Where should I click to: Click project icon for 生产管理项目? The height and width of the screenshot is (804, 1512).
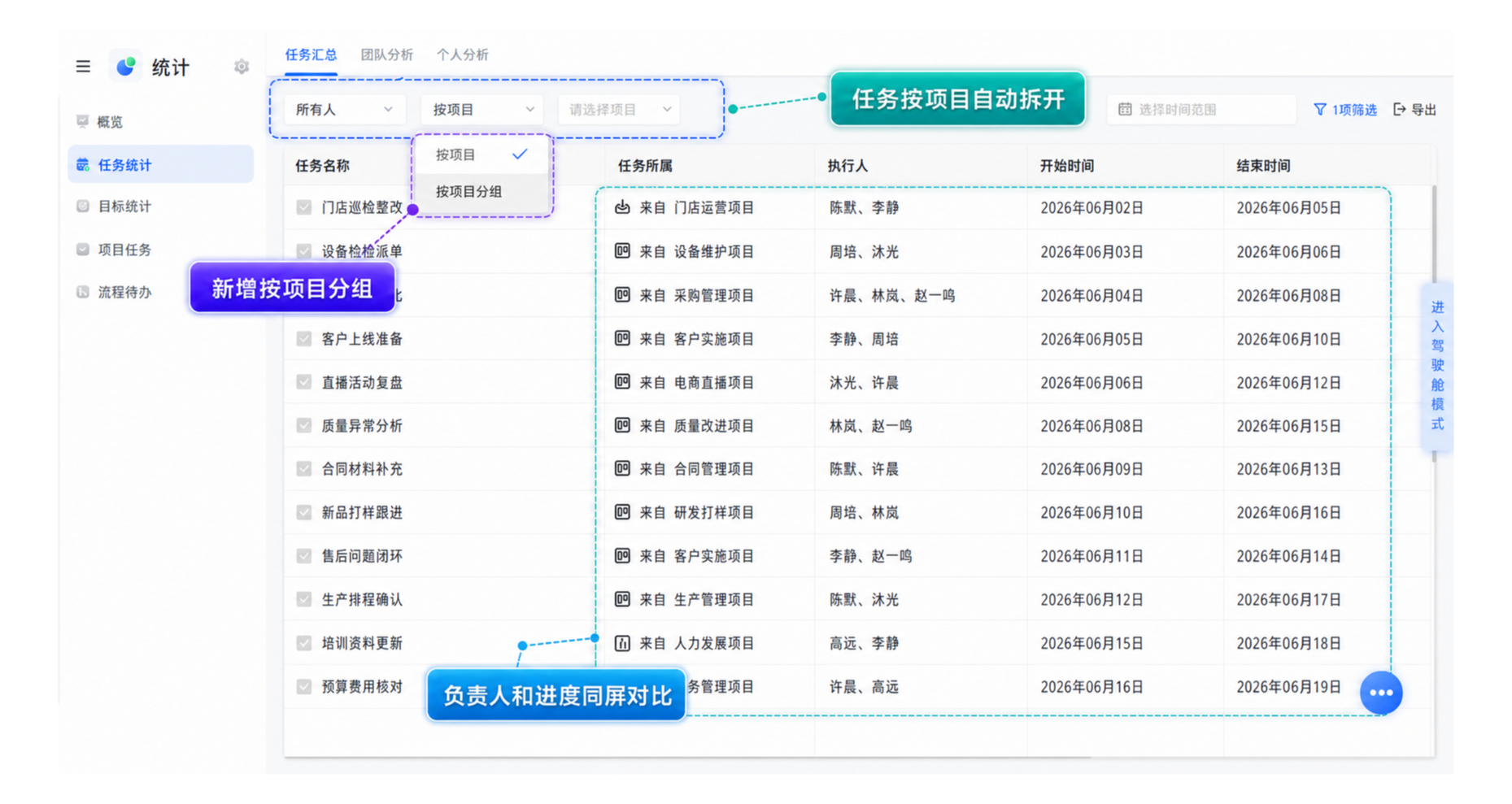click(x=622, y=599)
